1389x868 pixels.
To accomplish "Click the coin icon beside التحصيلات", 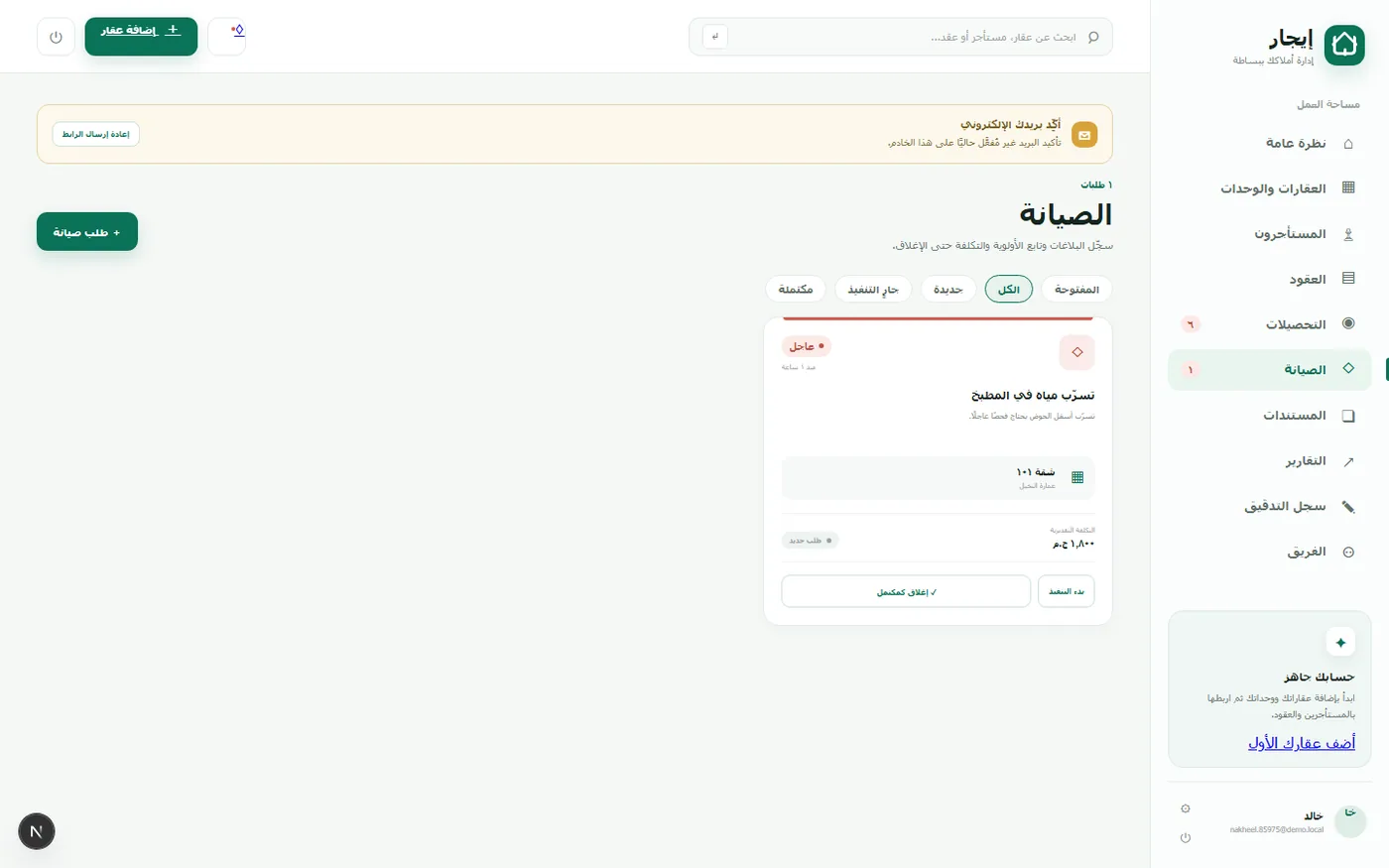I will (1348, 323).
